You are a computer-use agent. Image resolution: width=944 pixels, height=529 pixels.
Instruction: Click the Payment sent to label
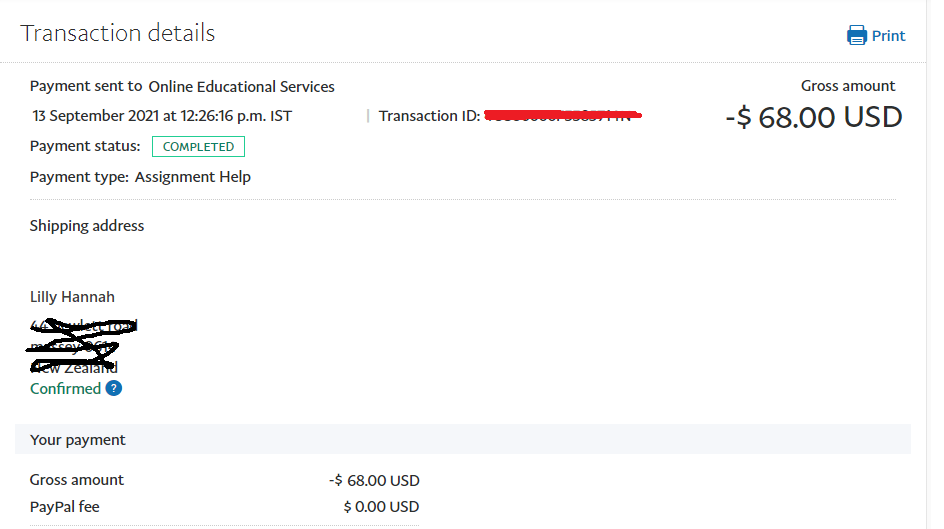point(86,87)
